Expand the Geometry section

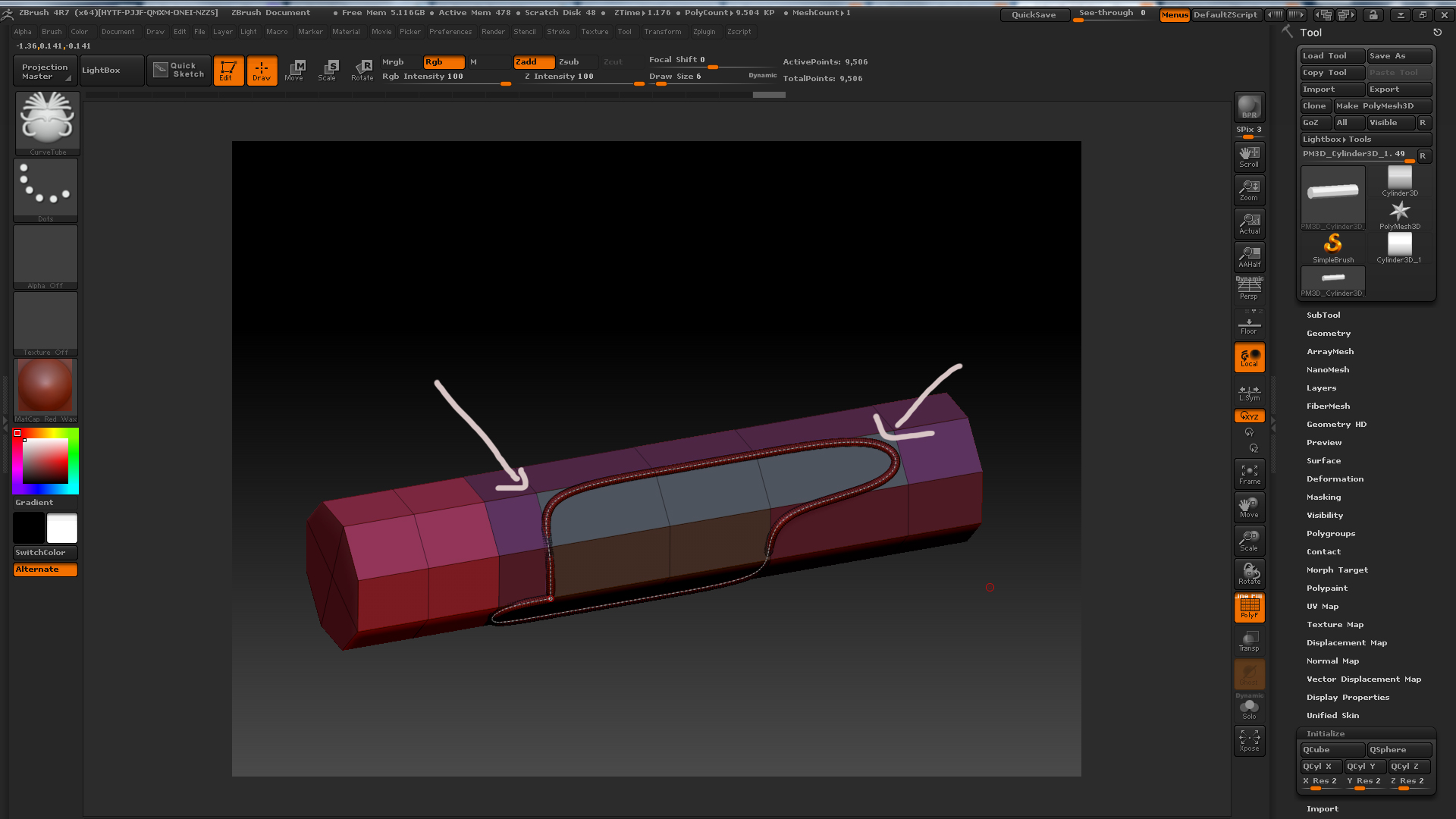click(x=1328, y=333)
